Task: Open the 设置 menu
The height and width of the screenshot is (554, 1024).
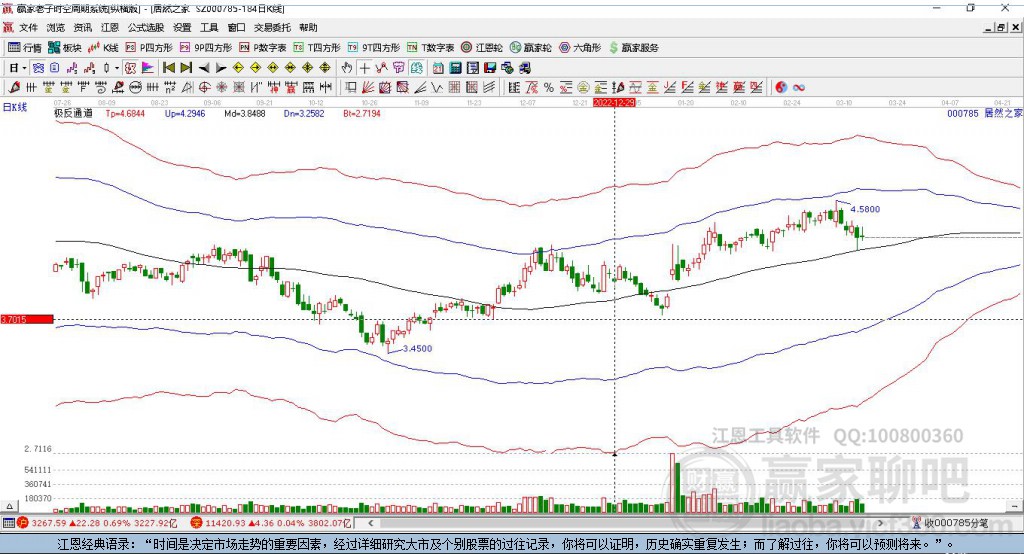Action: pos(182,27)
